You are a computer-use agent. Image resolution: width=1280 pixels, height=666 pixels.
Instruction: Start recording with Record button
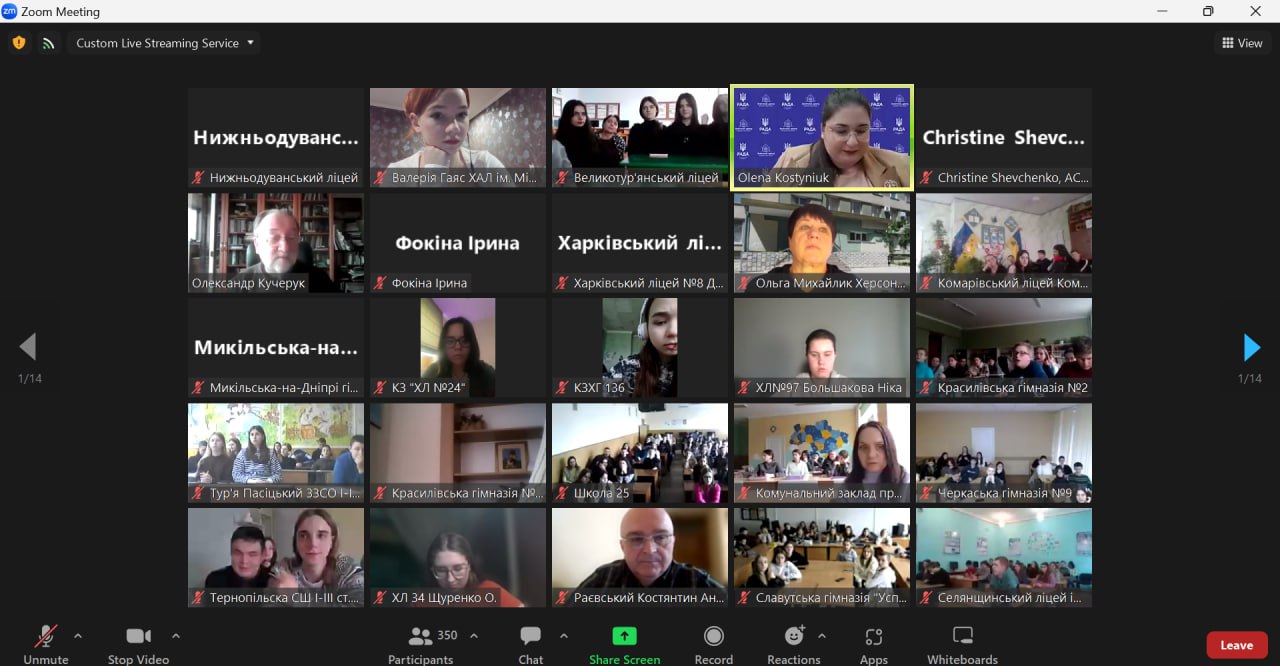(x=713, y=643)
